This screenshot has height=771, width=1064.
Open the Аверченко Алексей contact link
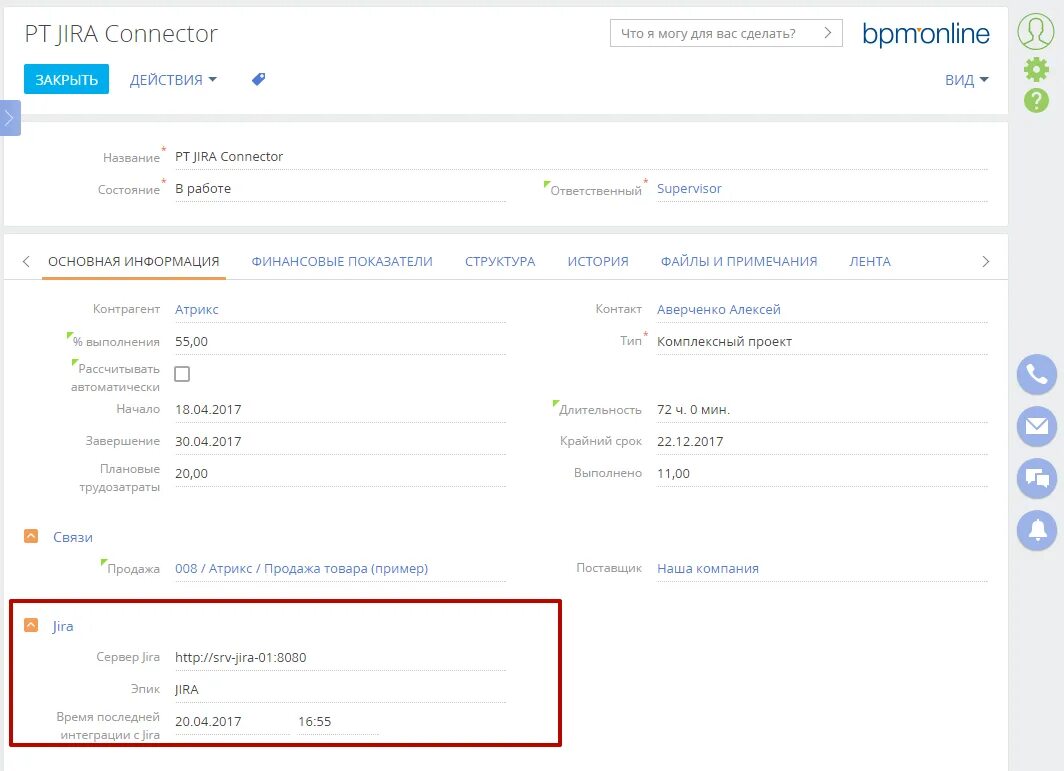coord(719,309)
